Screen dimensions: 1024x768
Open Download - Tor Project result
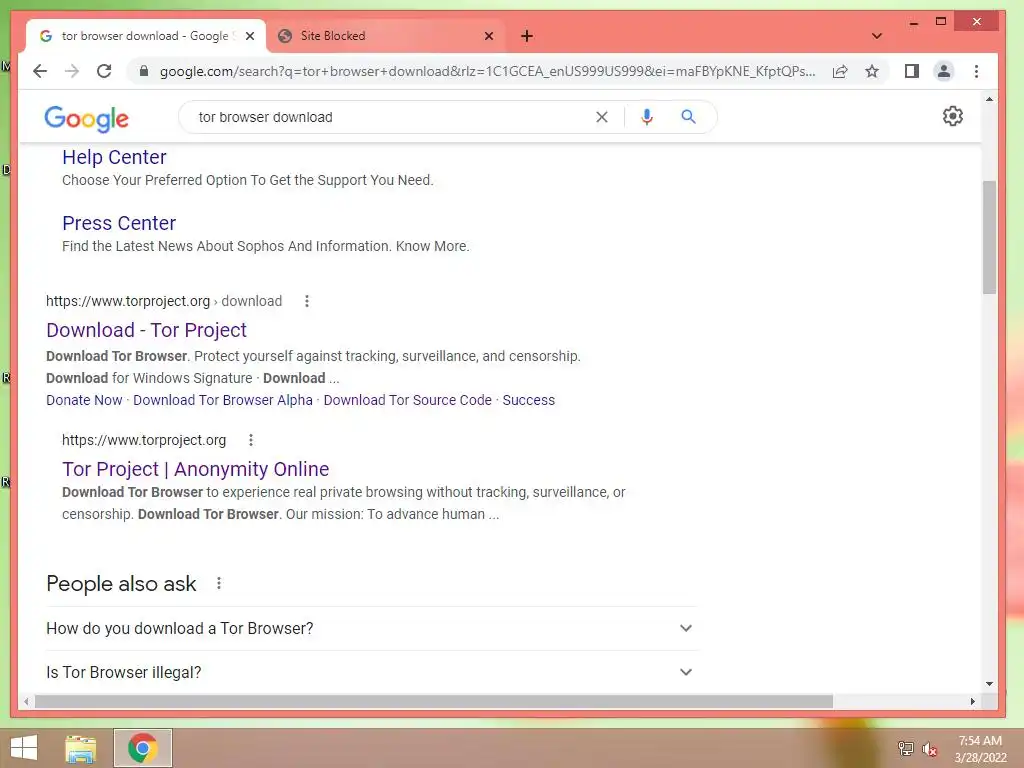click(146, 330)
